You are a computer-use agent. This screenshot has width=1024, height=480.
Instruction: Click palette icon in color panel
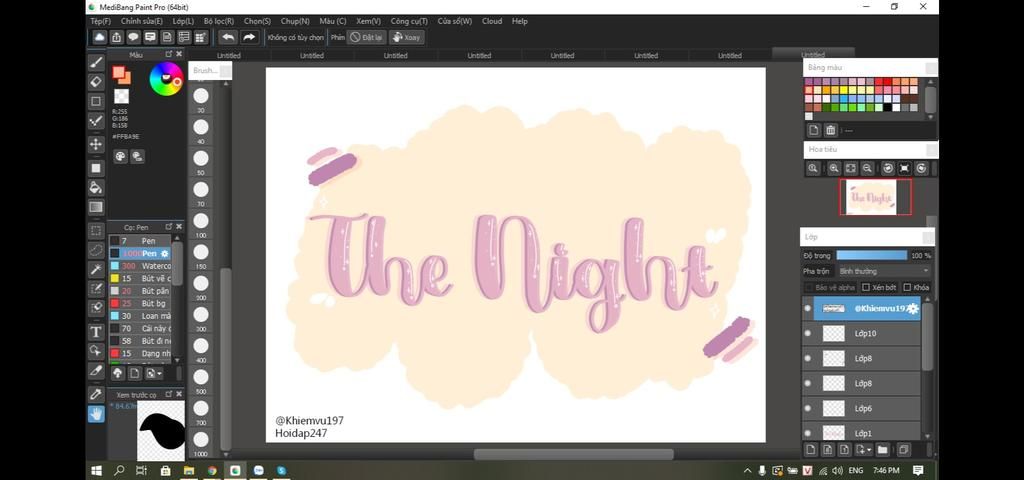coord(121,156)
